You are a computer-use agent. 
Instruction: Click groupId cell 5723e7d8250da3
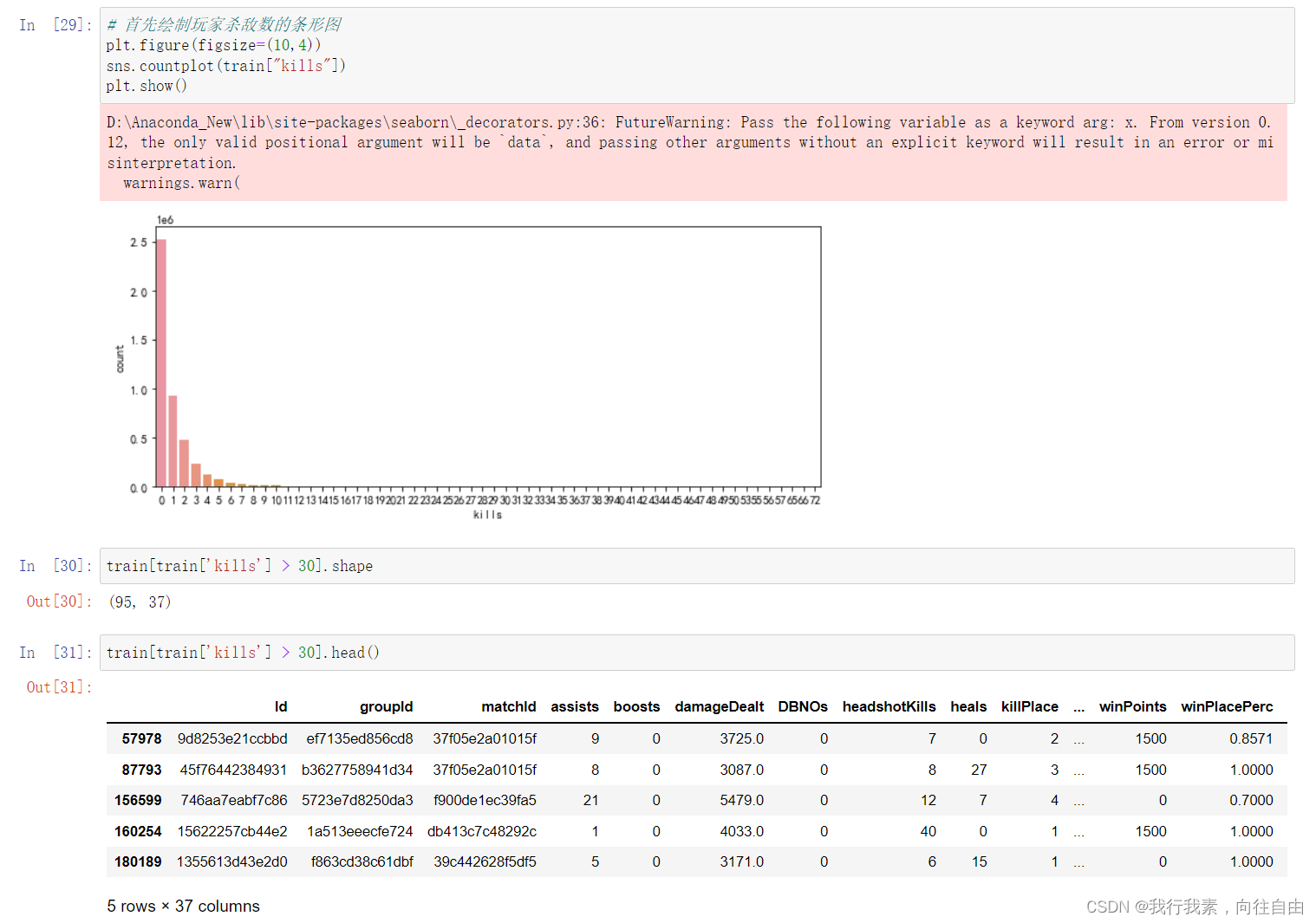(x=357, y=801)
